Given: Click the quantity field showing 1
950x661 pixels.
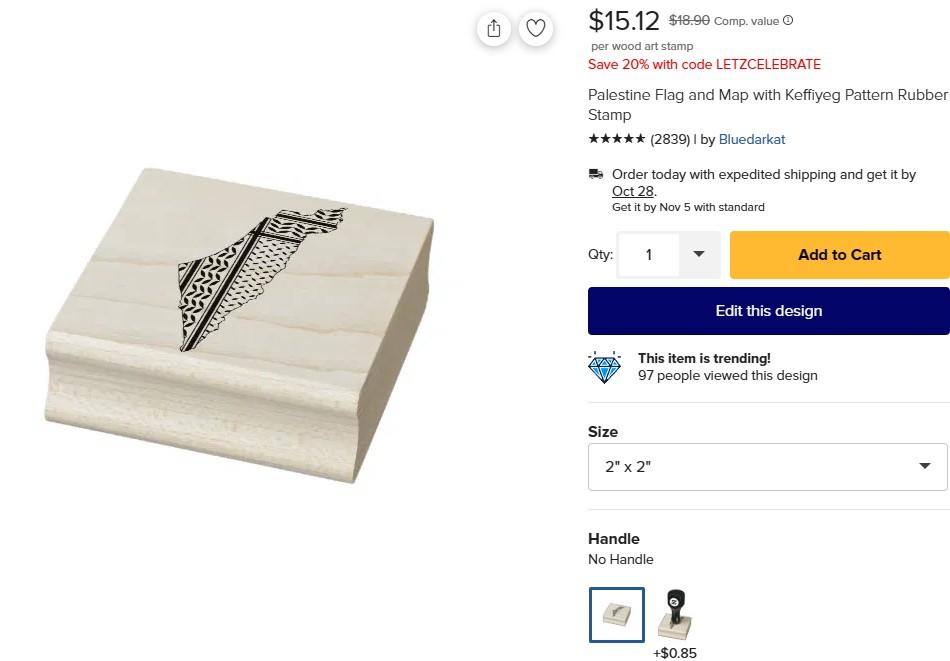Looking at the screenshot, I should [649, 255].
